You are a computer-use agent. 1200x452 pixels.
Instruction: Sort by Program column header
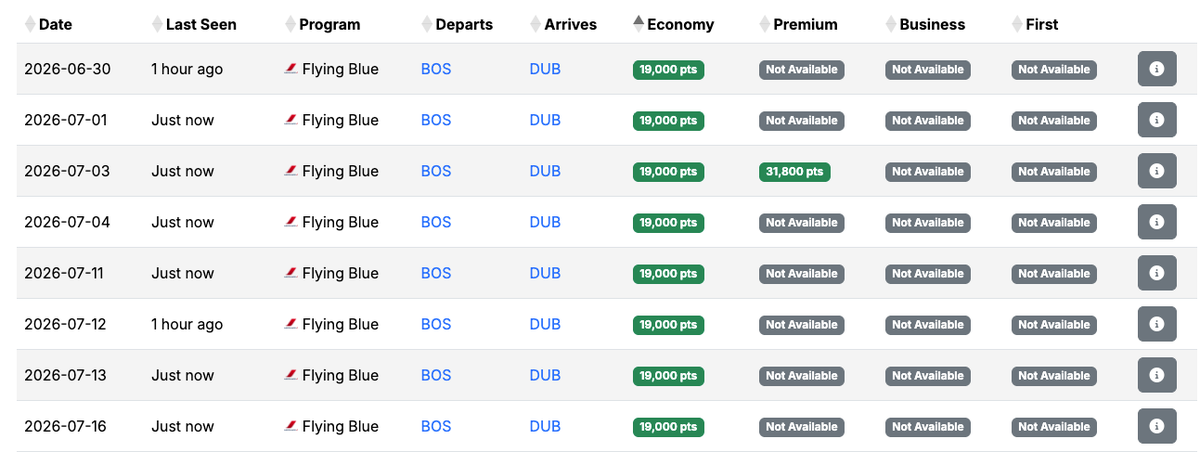(322, 24)
